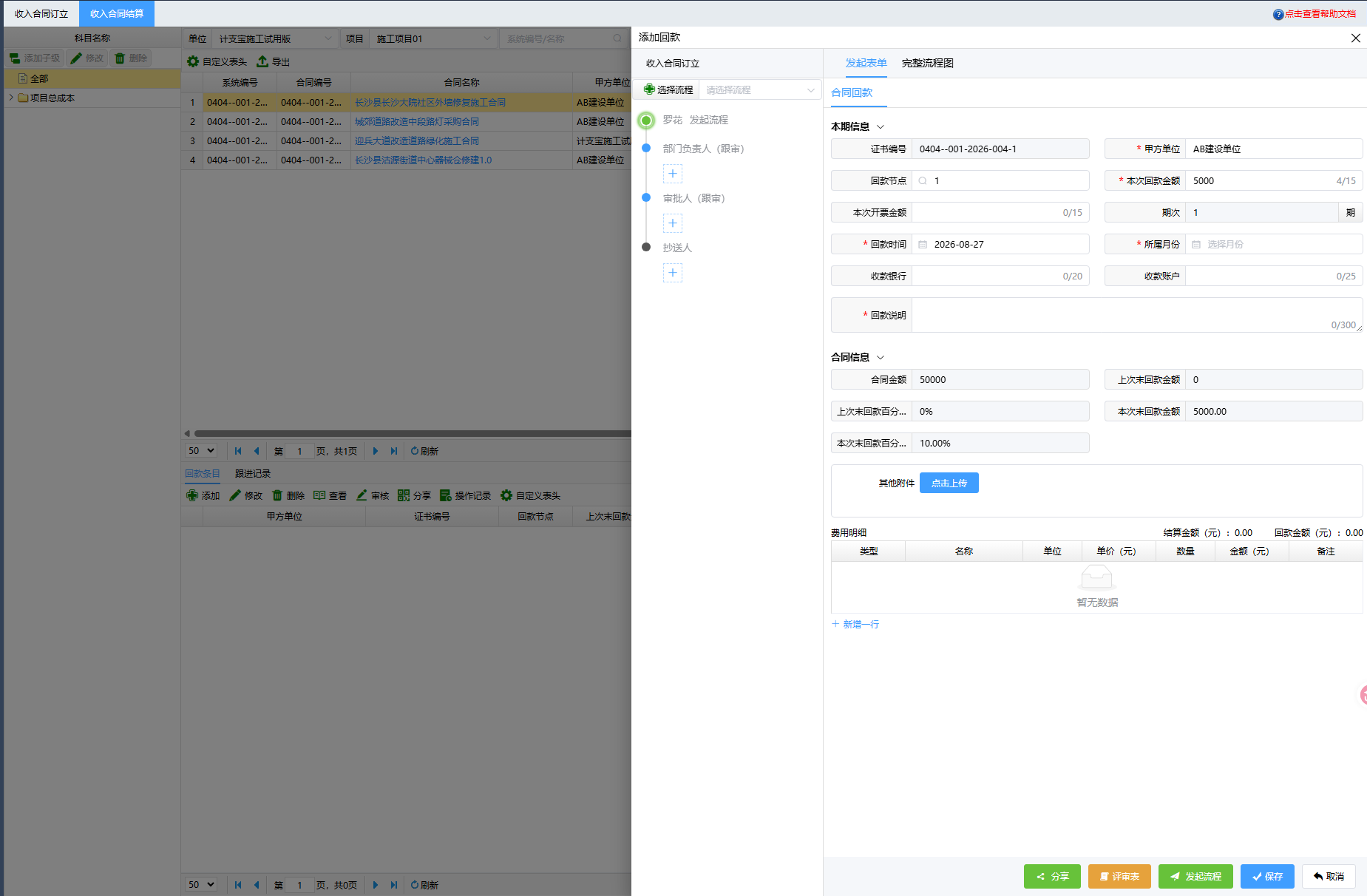Collapse the 合同信息 section chevron
Screen dimensions: 1367x896
click(x=881, y=358)
